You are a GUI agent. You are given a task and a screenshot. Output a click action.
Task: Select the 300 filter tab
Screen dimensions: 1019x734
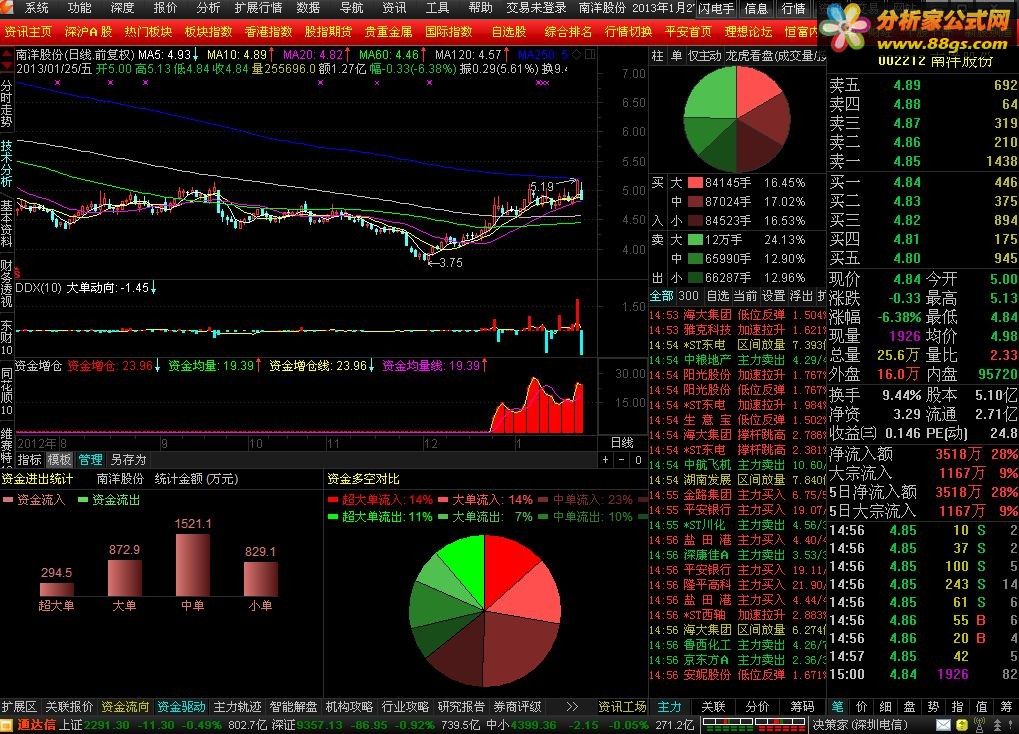click(688, 296)
